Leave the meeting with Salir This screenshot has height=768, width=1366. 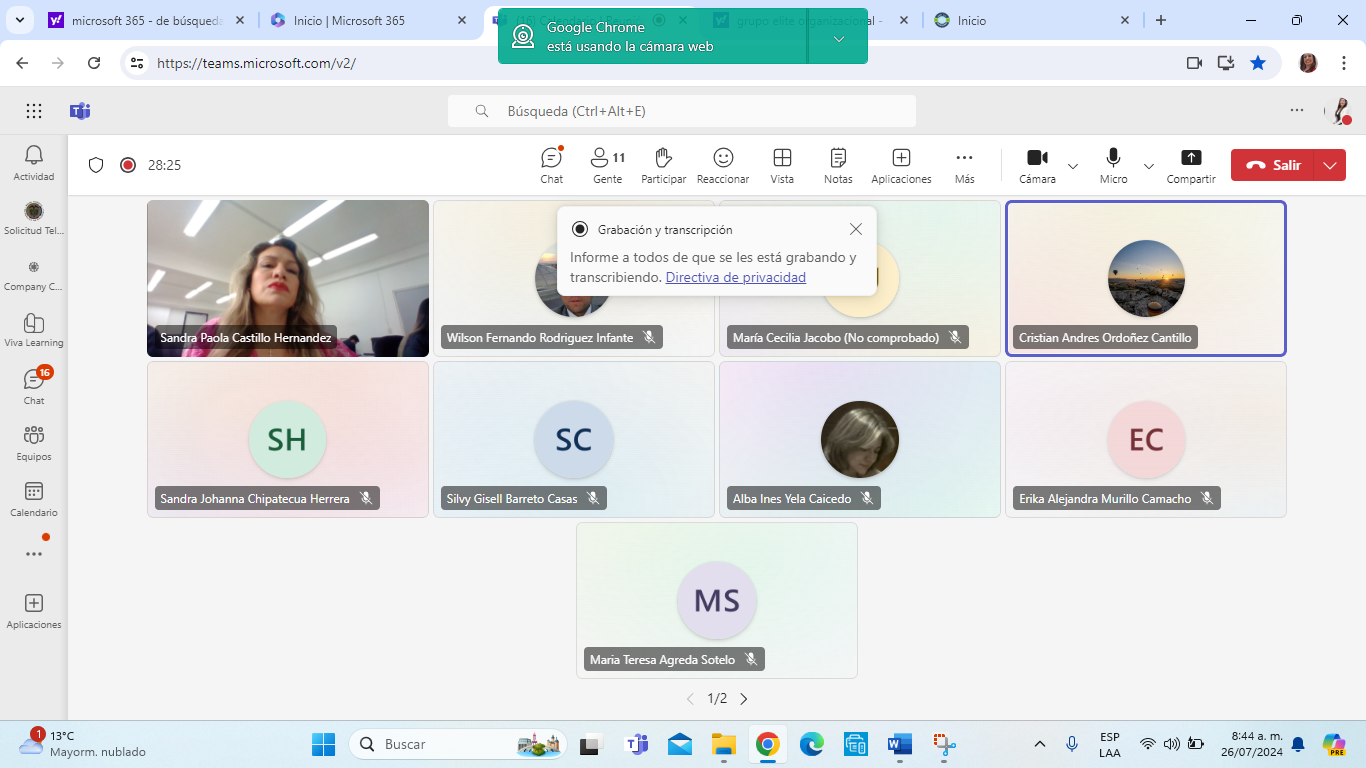point(1274,165)
